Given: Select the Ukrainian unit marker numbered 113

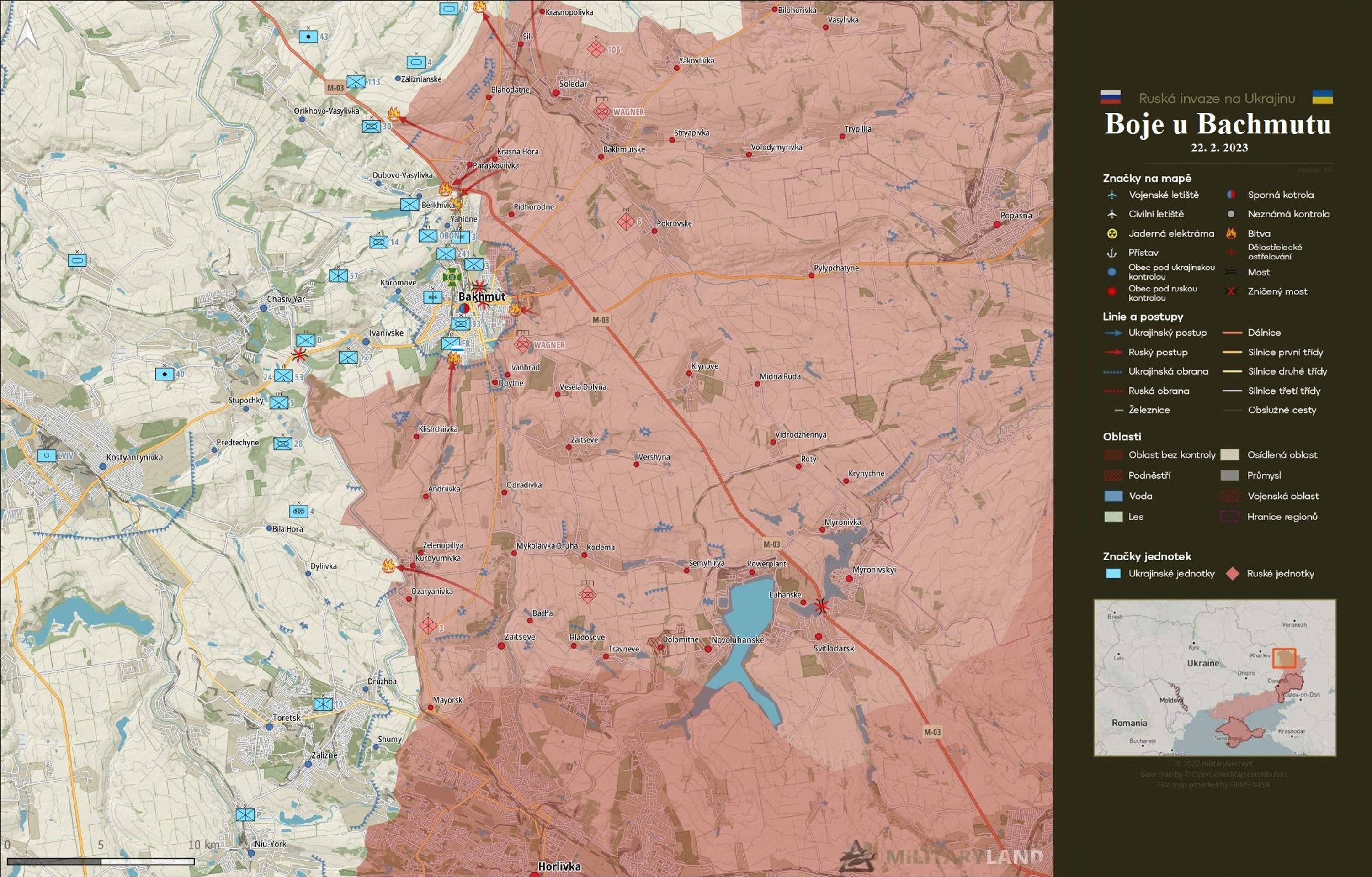Looking at the screenshot, I should pyautogui.click(x=356, y=82).
